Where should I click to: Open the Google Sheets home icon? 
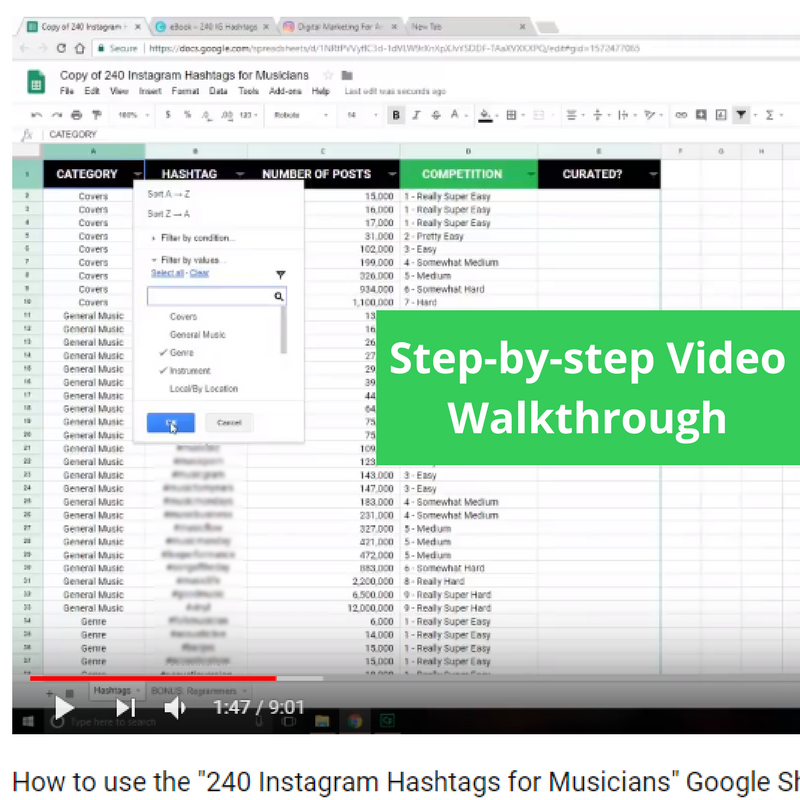click(x=36, y=82)
